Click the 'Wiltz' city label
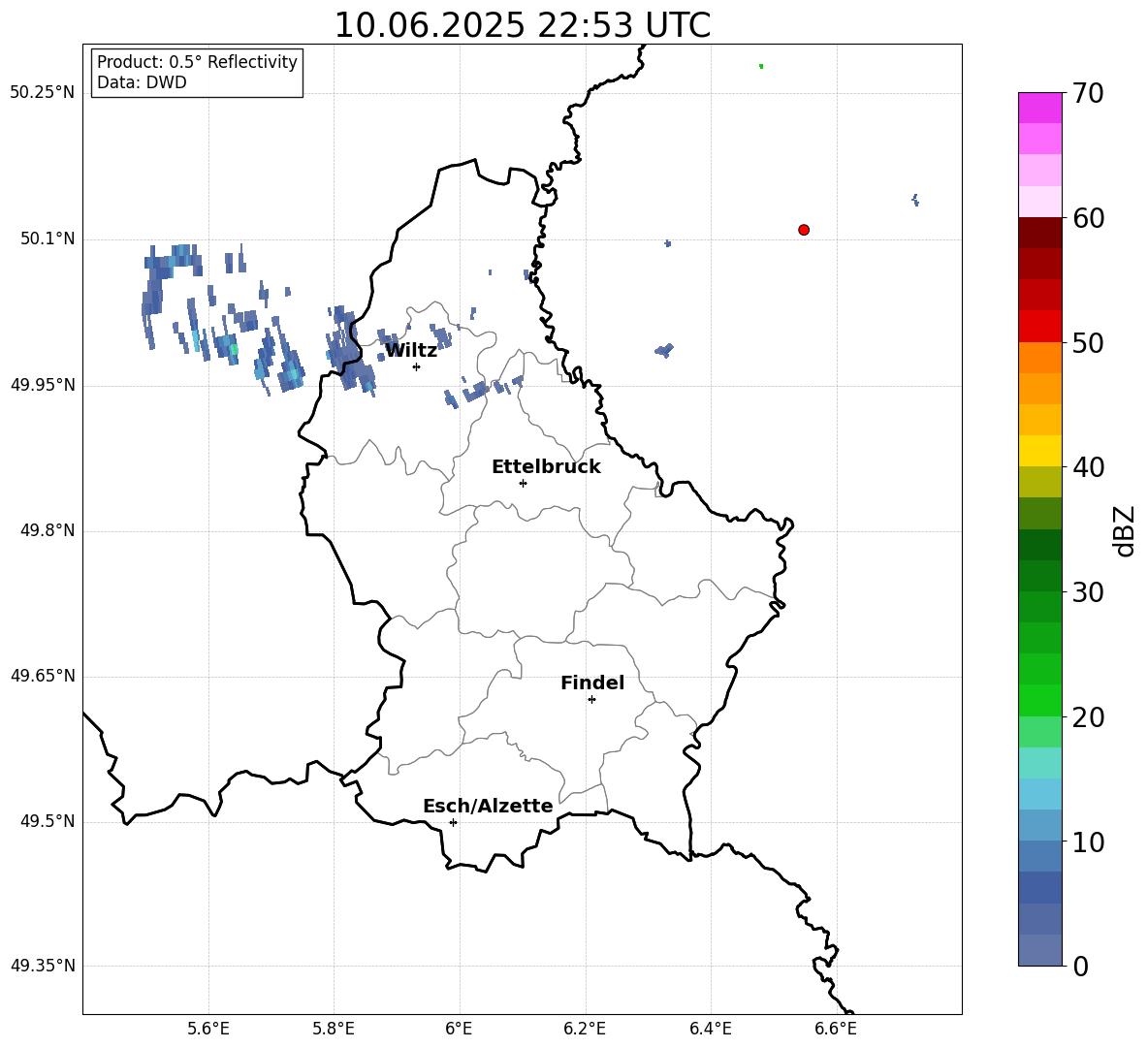1148x1048 pixels. click(411, 351)
